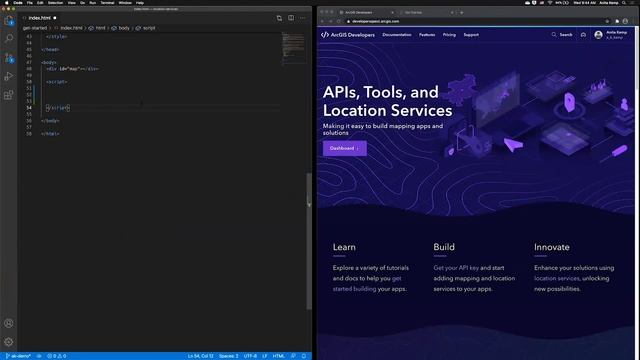This screenshot has height=360, width=640.
Task: Bookmark the page with the star icon
Action: point(607,21)
